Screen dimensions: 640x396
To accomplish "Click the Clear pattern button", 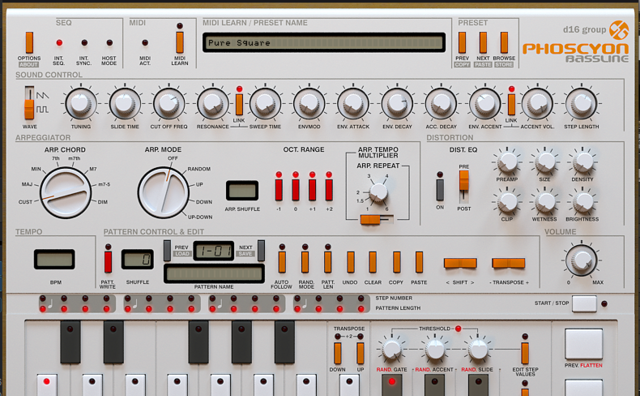I will [x=373, y=262].
